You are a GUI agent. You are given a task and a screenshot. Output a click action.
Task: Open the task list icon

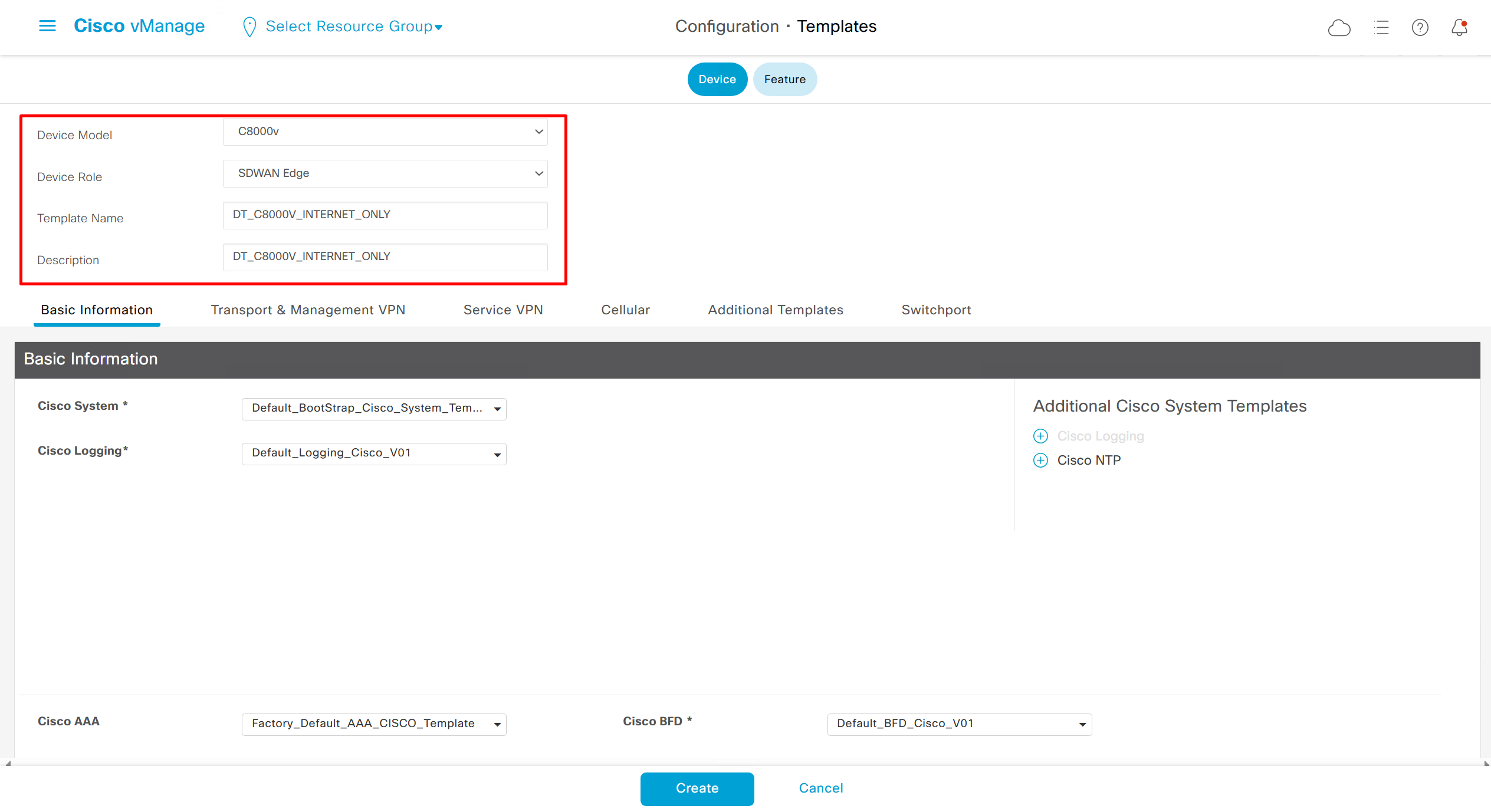click(x=1381, y=27)
